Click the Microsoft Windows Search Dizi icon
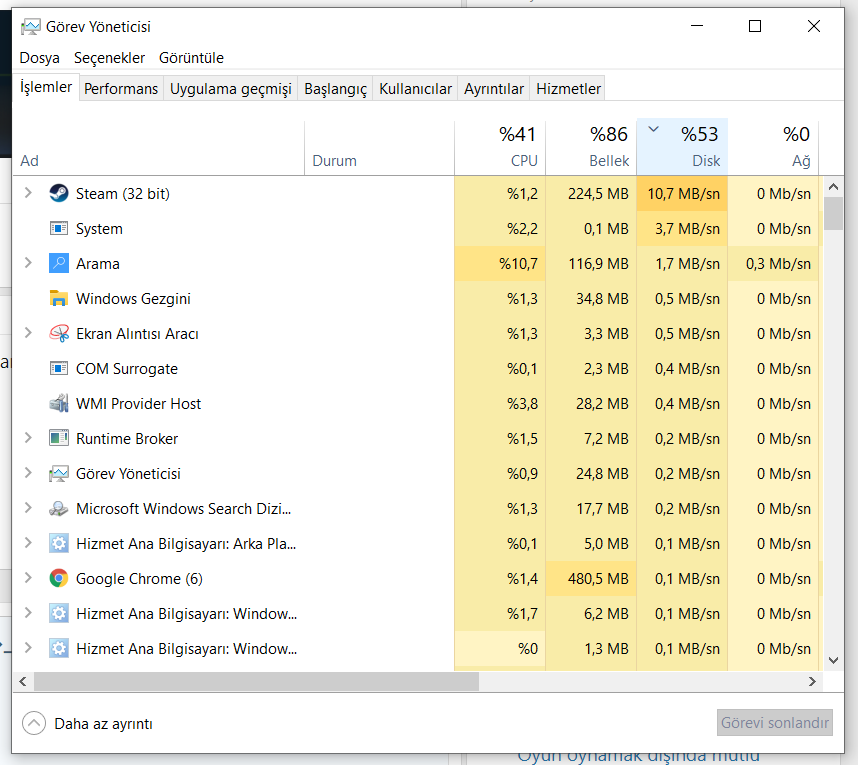 click(59, 508)
